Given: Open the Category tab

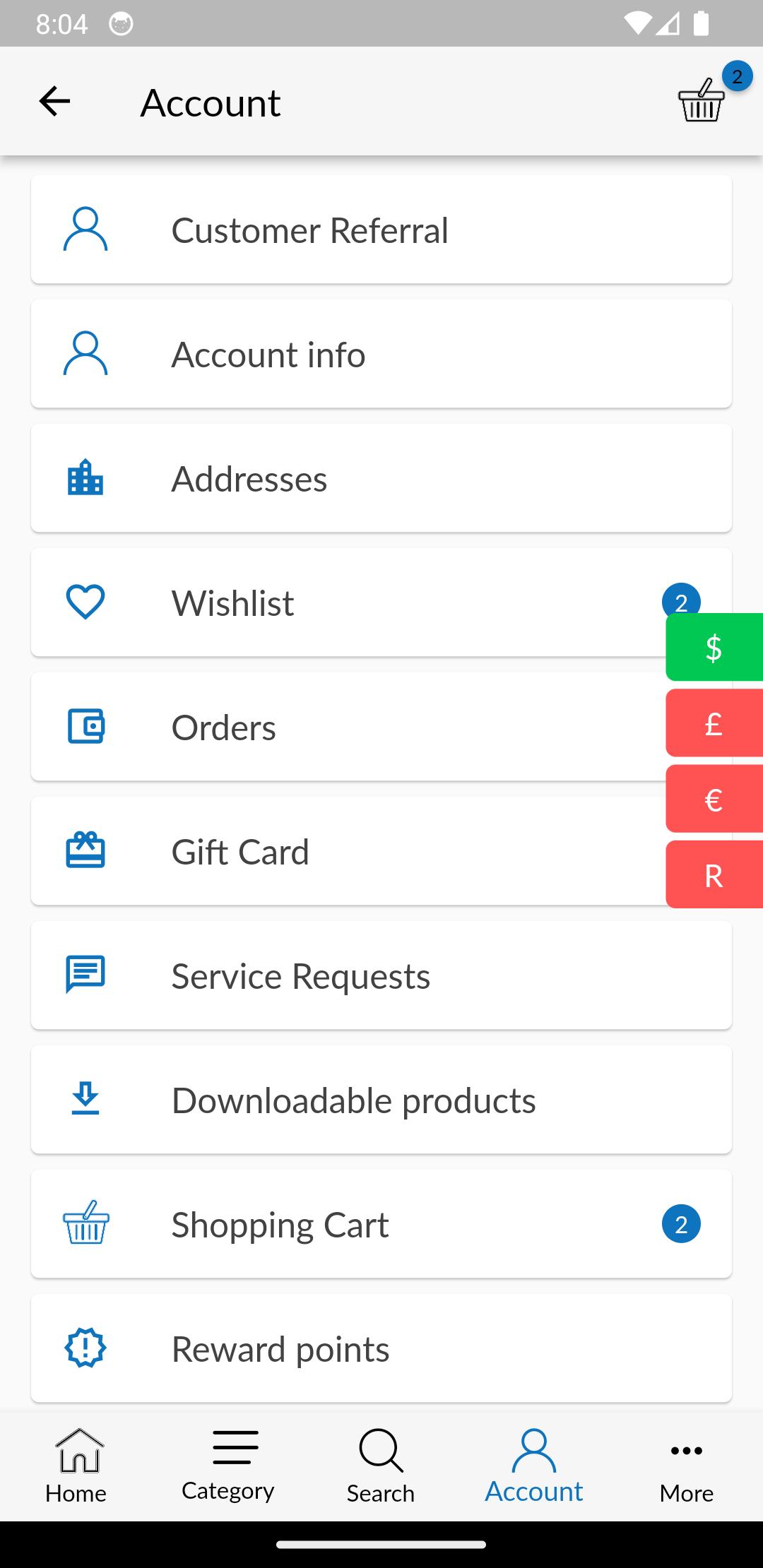Looking at the screenshot, I should pyautogui.click(x=228, y=1466).
